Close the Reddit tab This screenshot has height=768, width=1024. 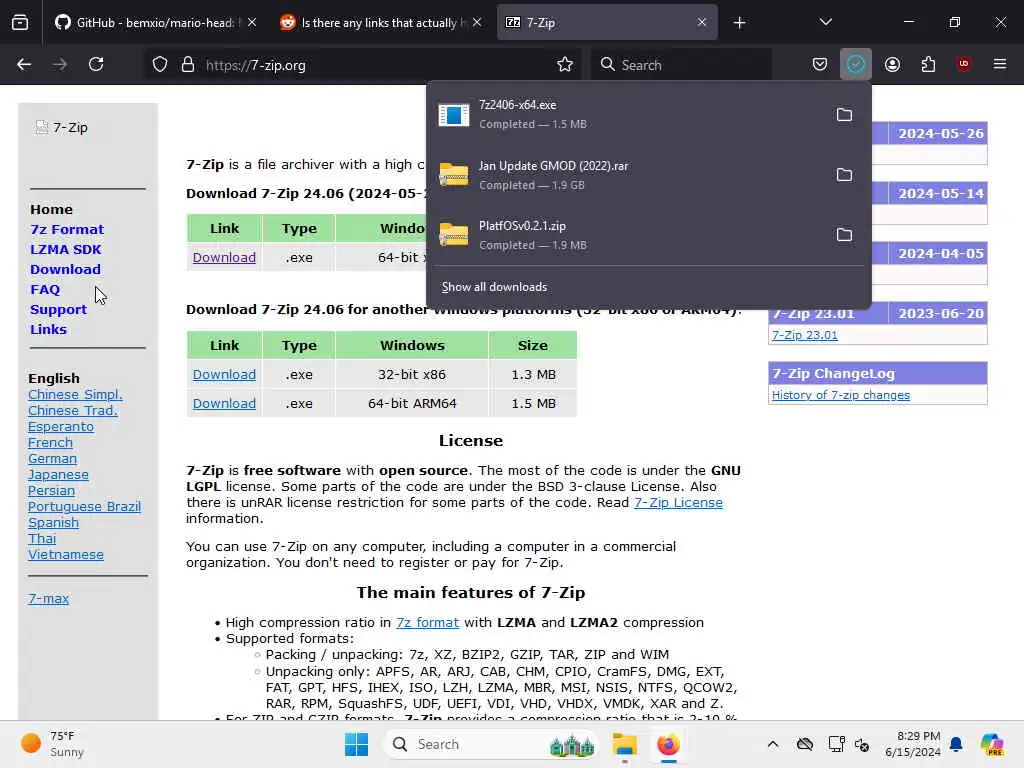477,23
